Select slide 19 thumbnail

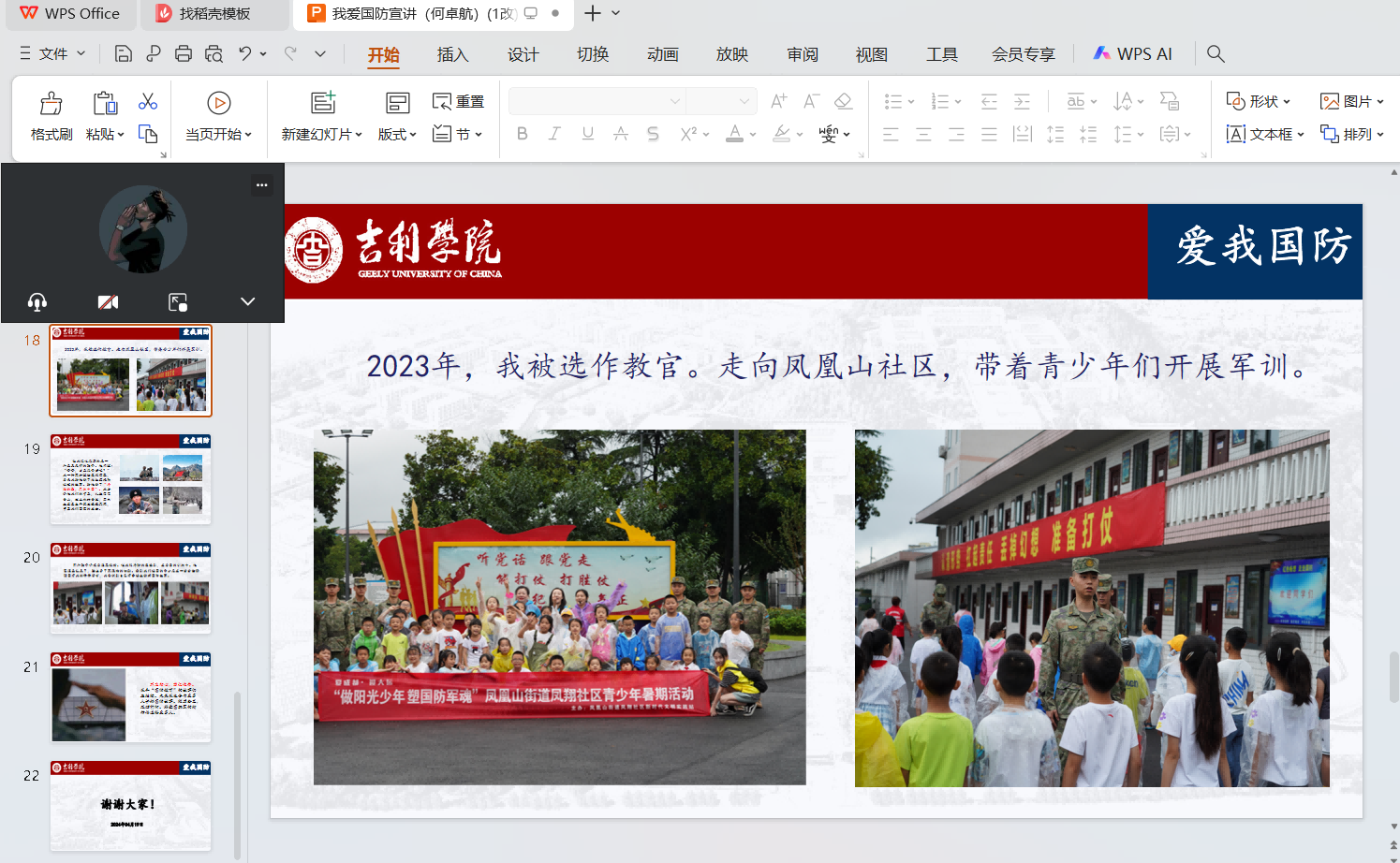pyautogui.click(x=130, y=478)
